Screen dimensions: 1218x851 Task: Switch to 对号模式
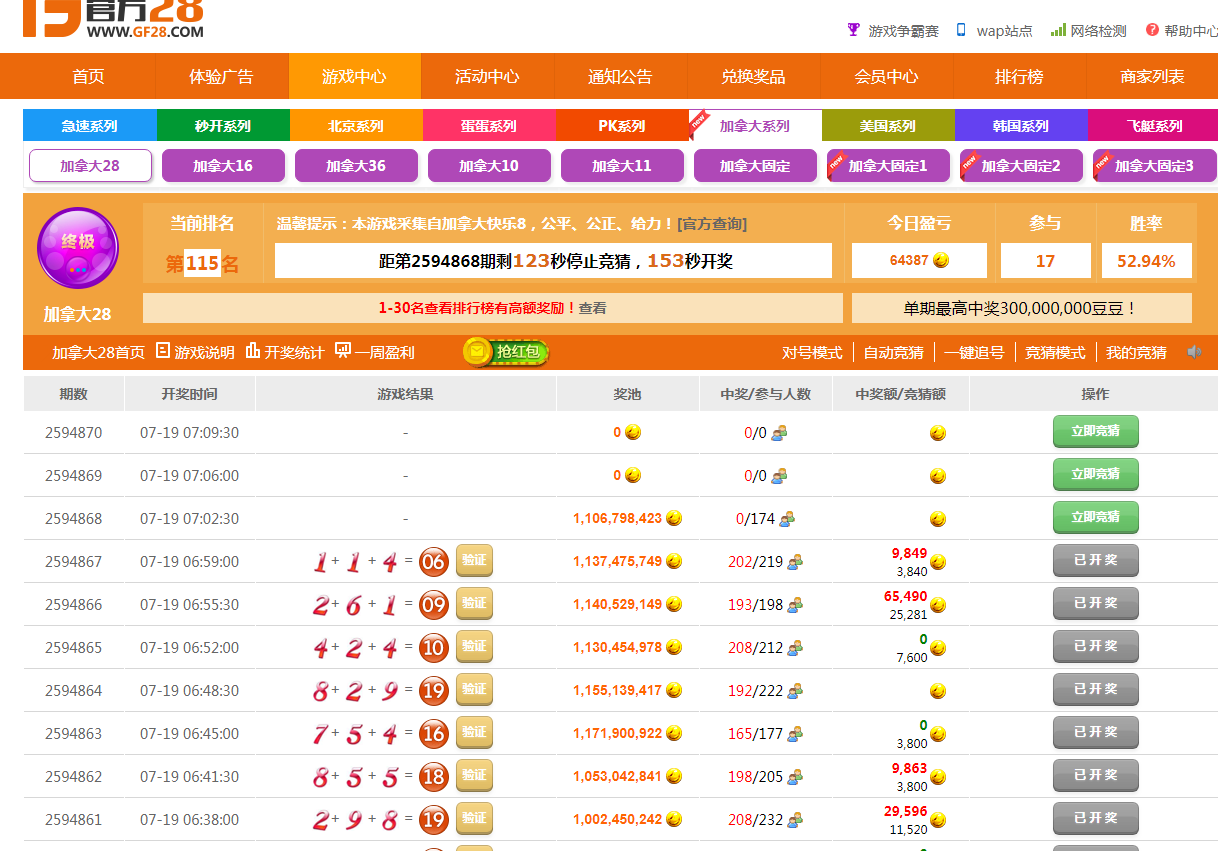[x=812, y=352]
